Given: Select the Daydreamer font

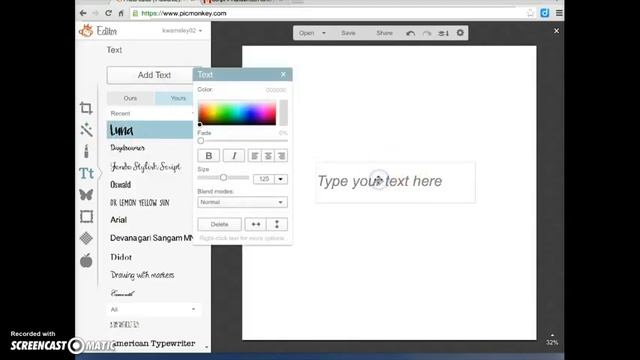Looking at the screenshot, I should [127, 148].
